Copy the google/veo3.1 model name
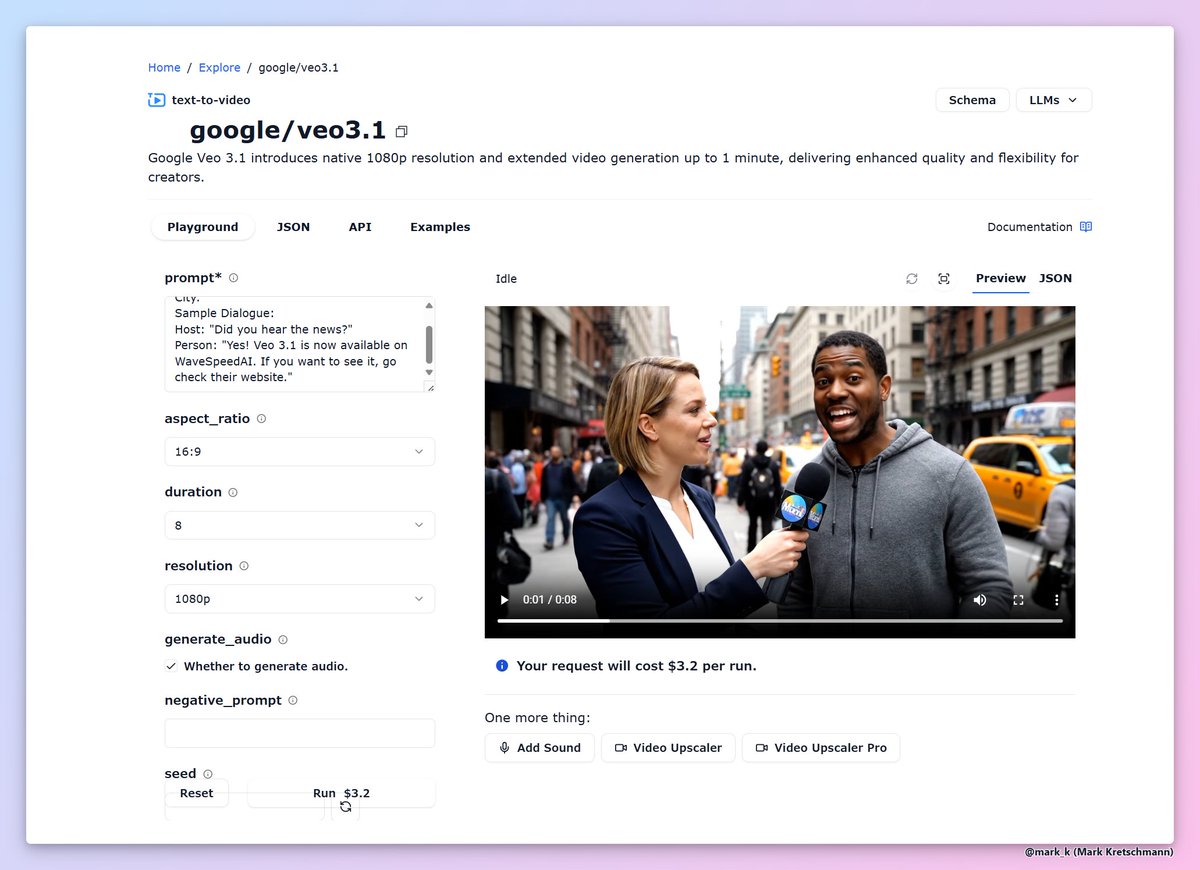 pos(402,132)
